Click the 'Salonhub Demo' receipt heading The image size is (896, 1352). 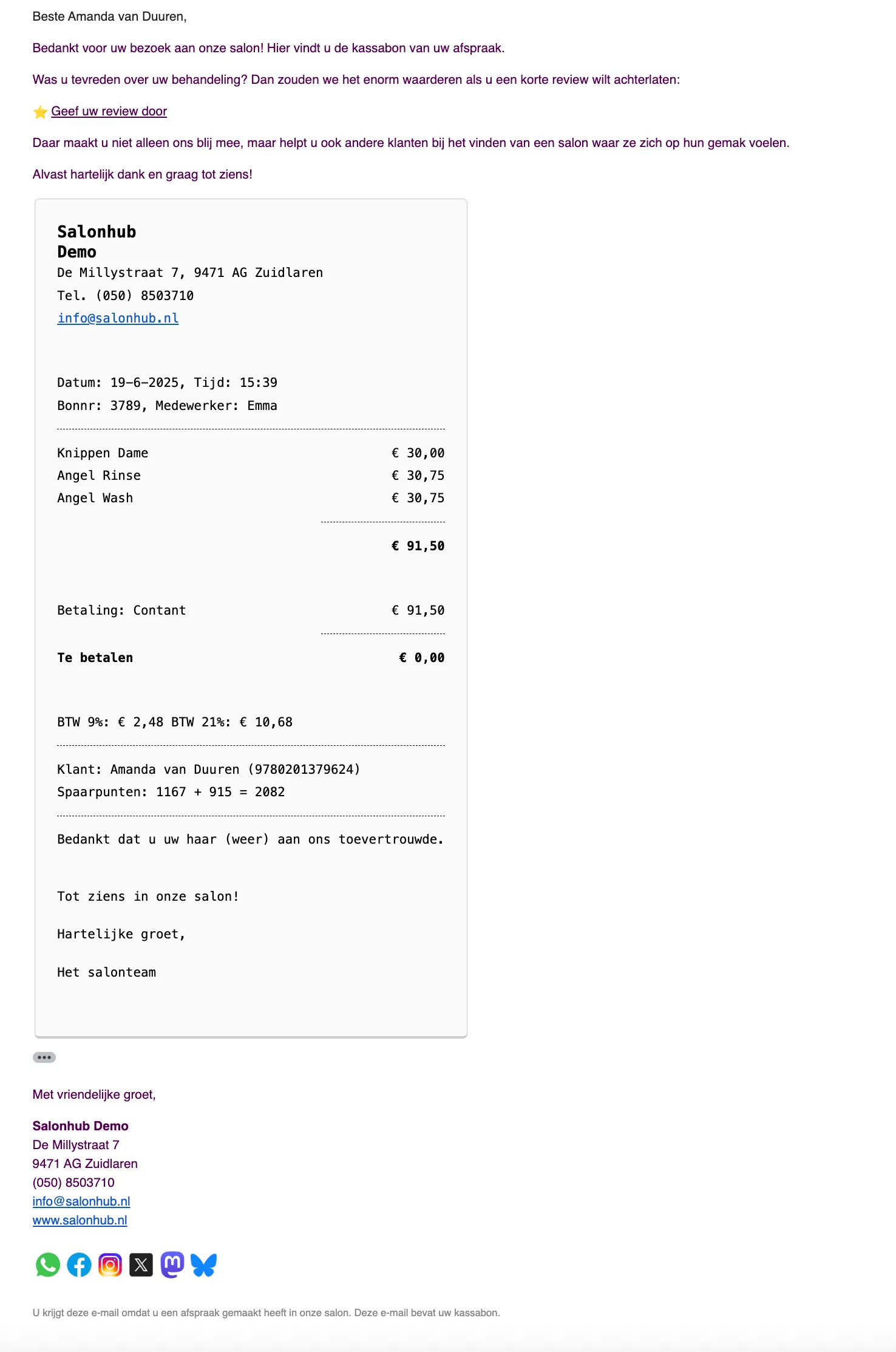tap(96, 242)
